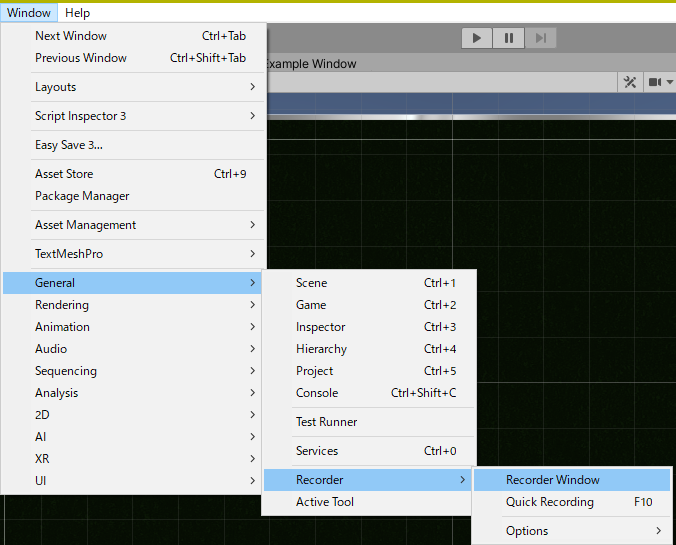Screen dimensions: 676x545
Task: Expand the UI submenu
Action: (132, 481)
